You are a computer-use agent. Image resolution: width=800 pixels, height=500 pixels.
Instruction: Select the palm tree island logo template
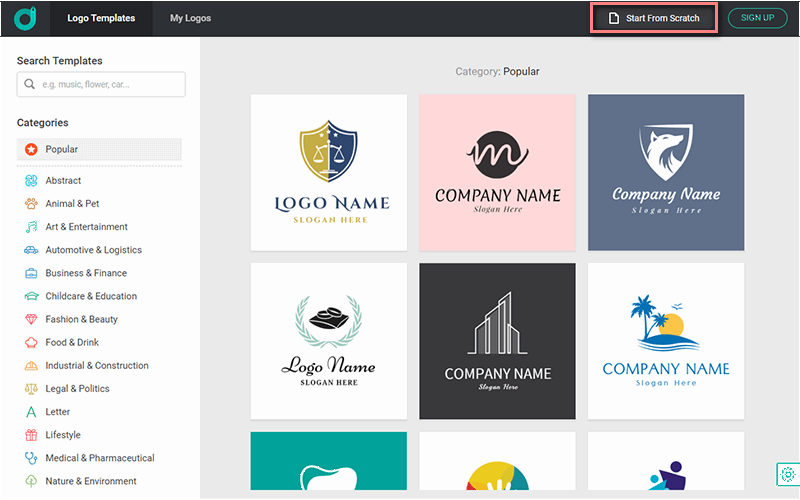(x=666, y=341)
